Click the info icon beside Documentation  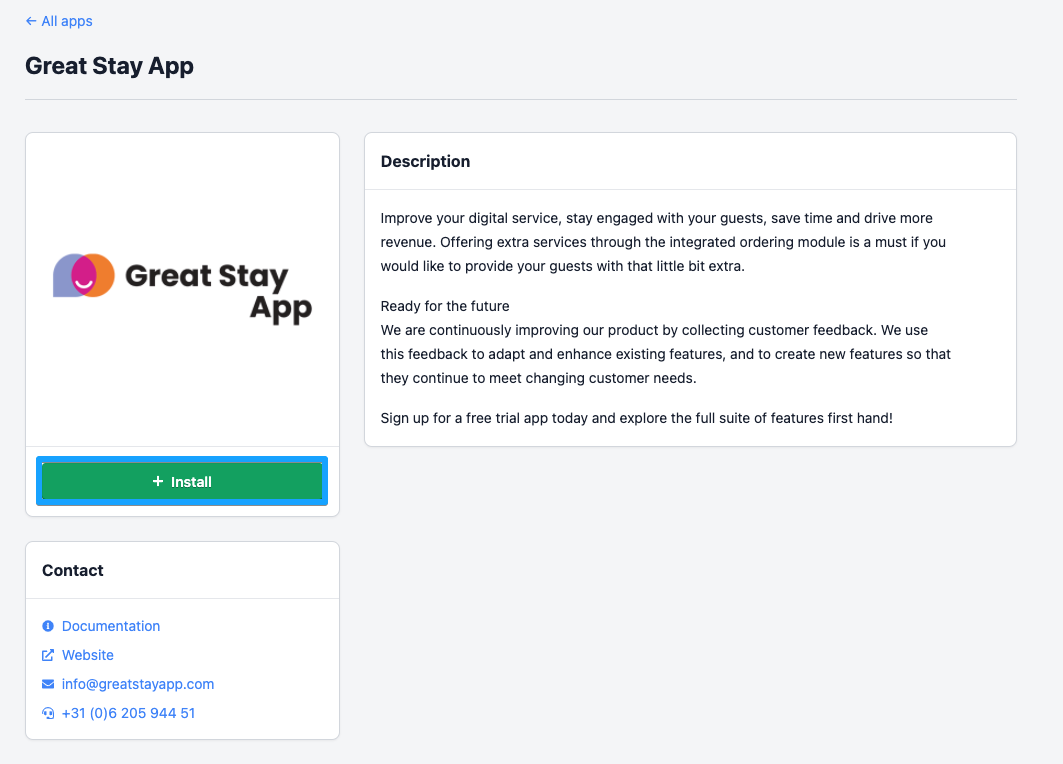click(48, 626)
